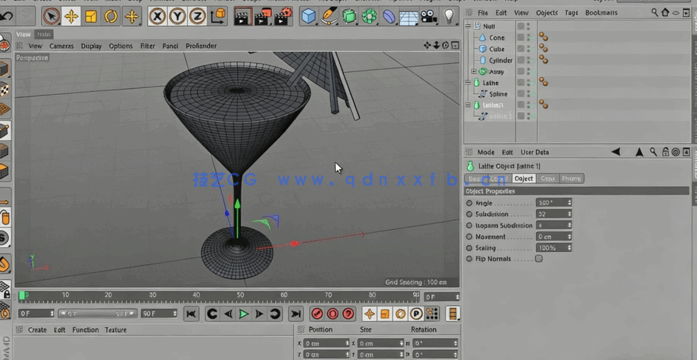Click the Phong tag on Cone
The height and width of the screenshot is (360, 697).
[x=543, y=37]
